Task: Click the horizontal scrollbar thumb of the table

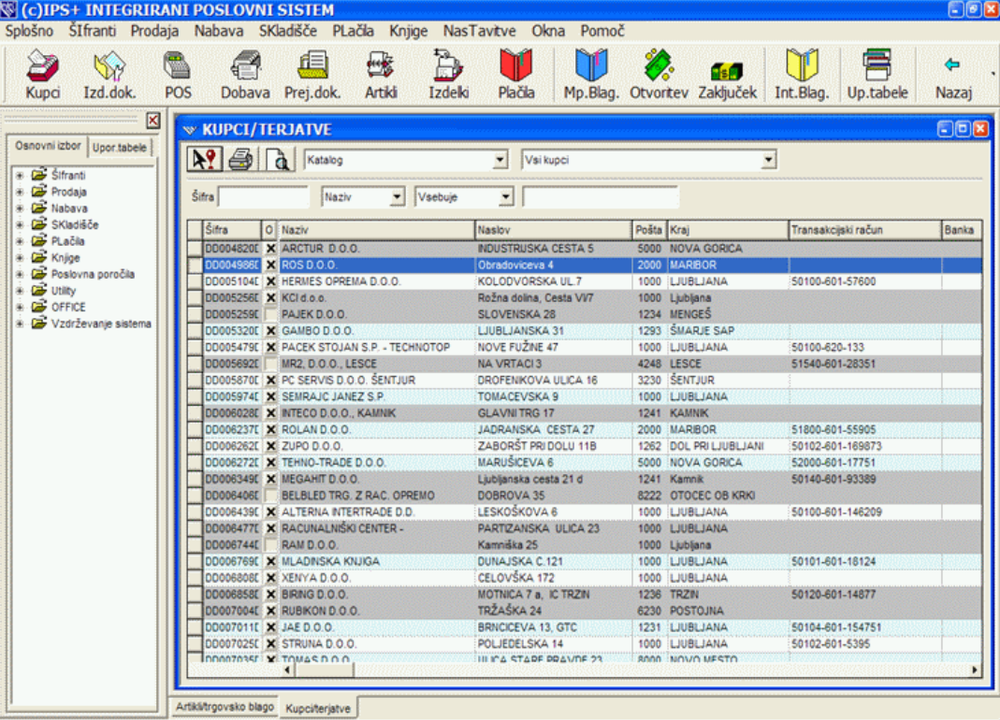Action: [324, 670]
